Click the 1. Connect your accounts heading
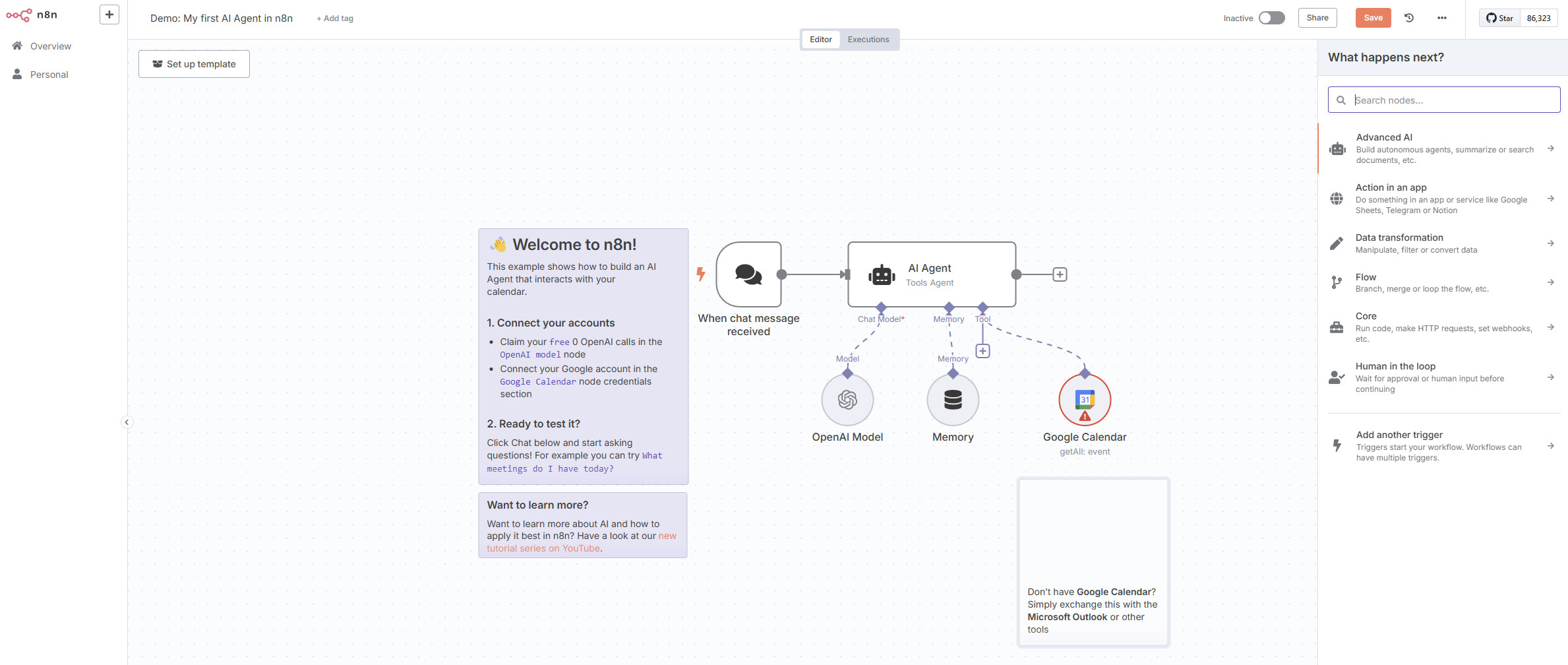 click(551, 323)
